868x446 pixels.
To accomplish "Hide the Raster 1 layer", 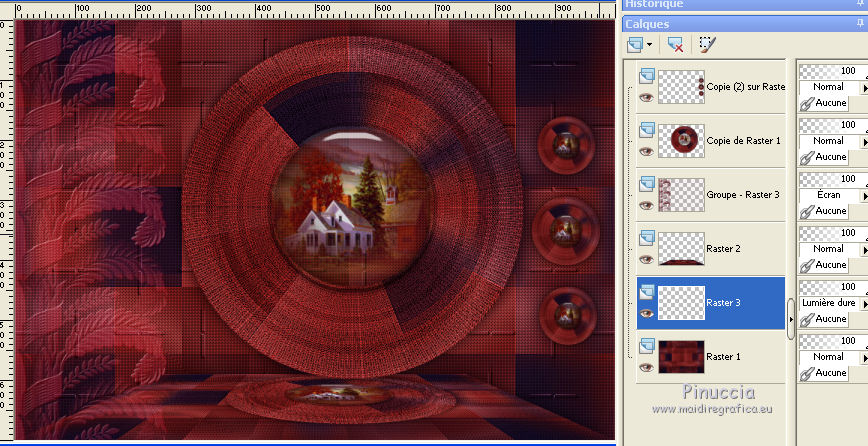I will click(646, 367).
